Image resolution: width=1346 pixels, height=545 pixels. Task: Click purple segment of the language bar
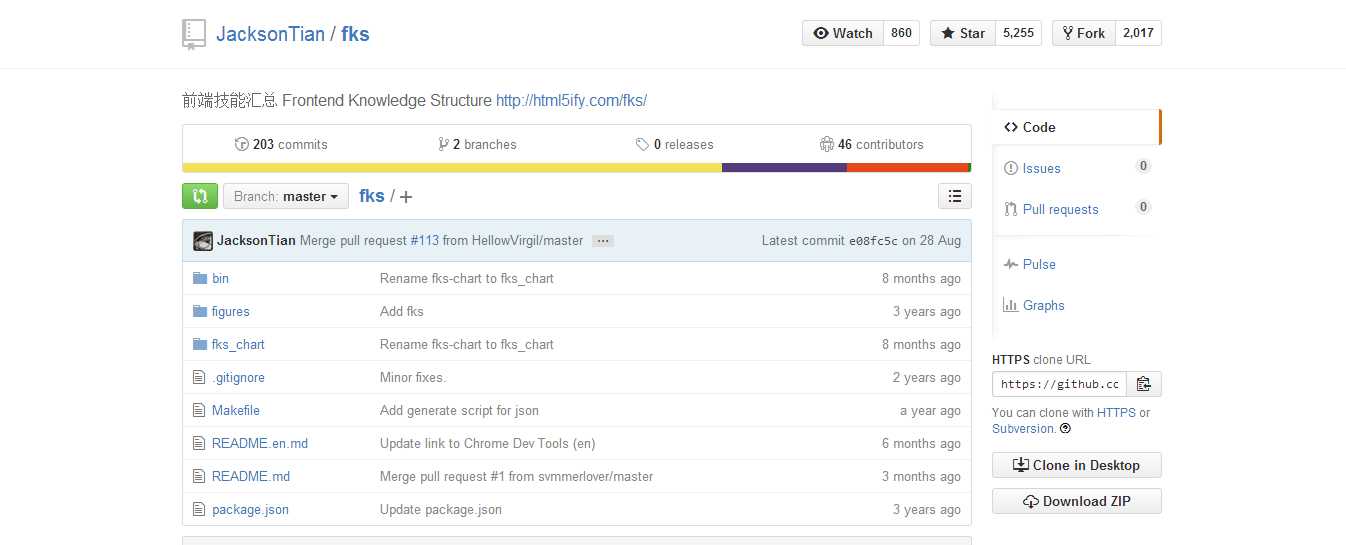click(x=784, y=167)
